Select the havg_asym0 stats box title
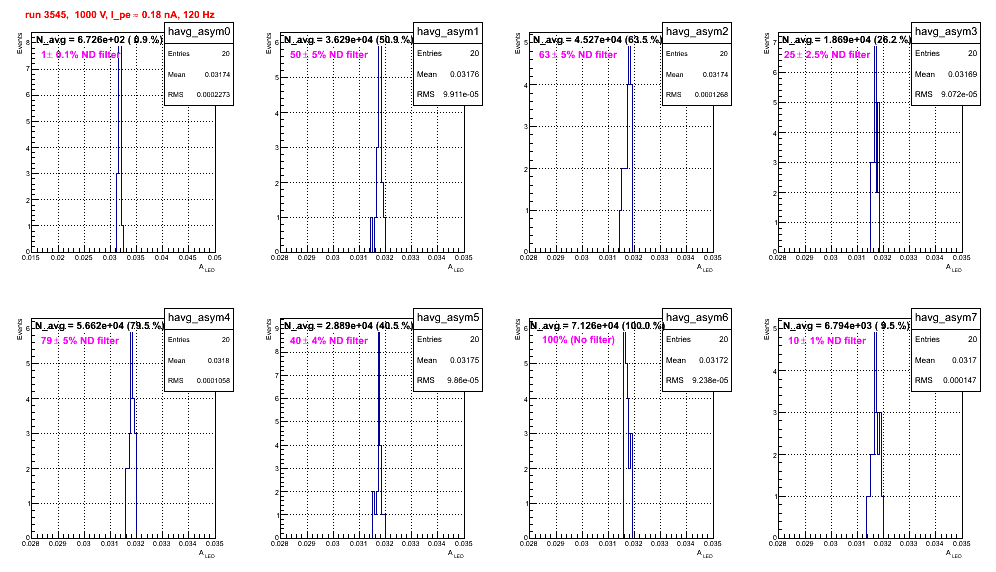This screenshot has width=996, height=572. [x=199, y=32]
